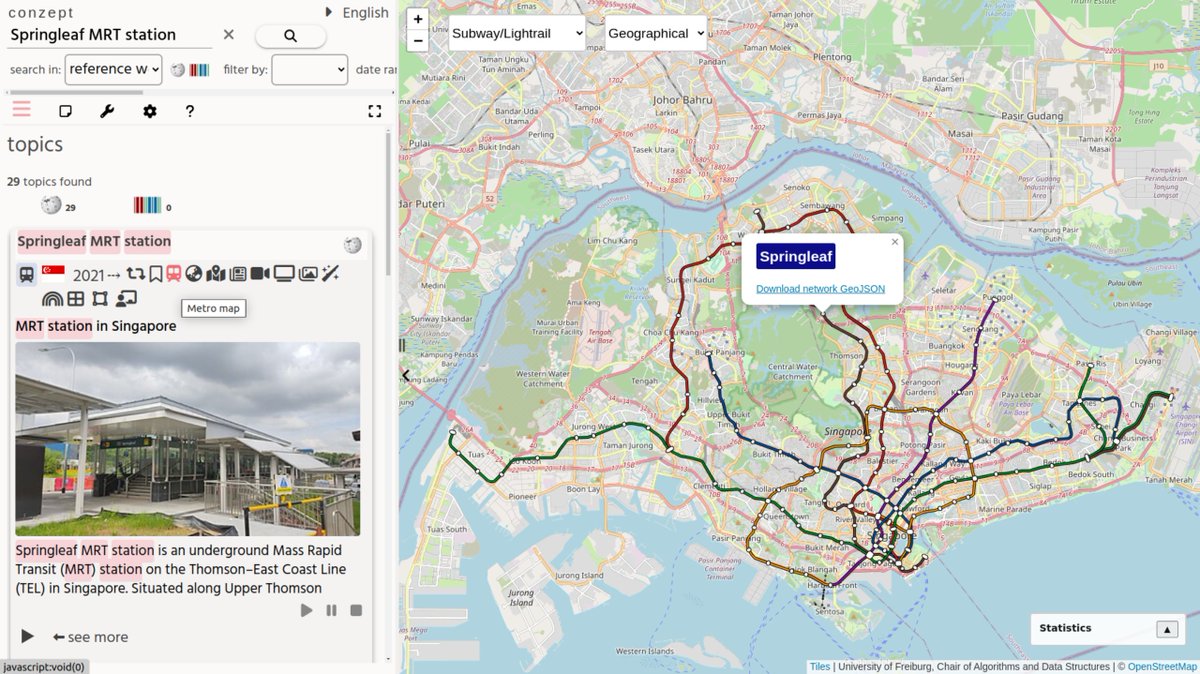Click the globe icon on the topic card
The width and height of the screenshot is (1200, 674).
click(x=194, y=274)
